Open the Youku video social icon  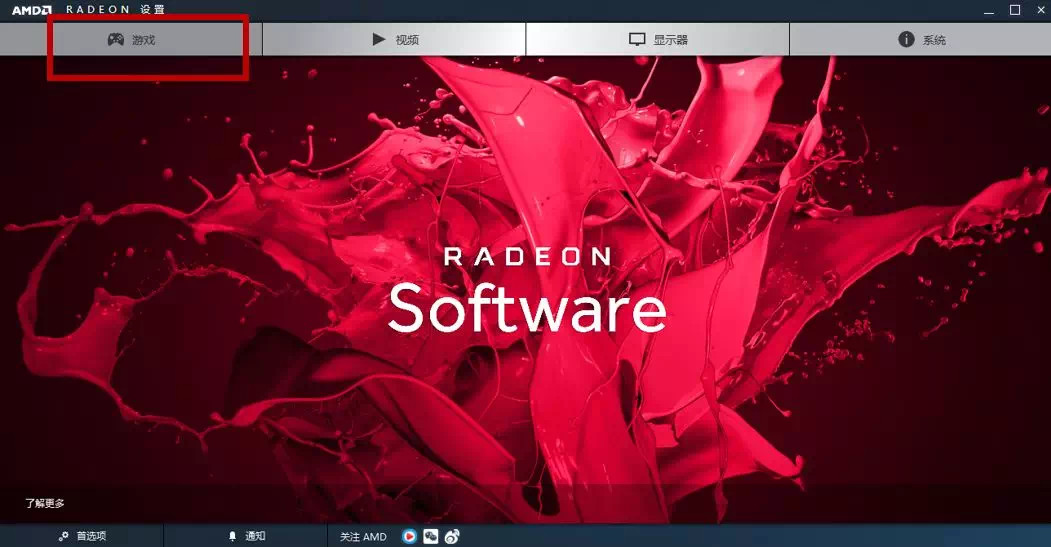coord(409,536)
